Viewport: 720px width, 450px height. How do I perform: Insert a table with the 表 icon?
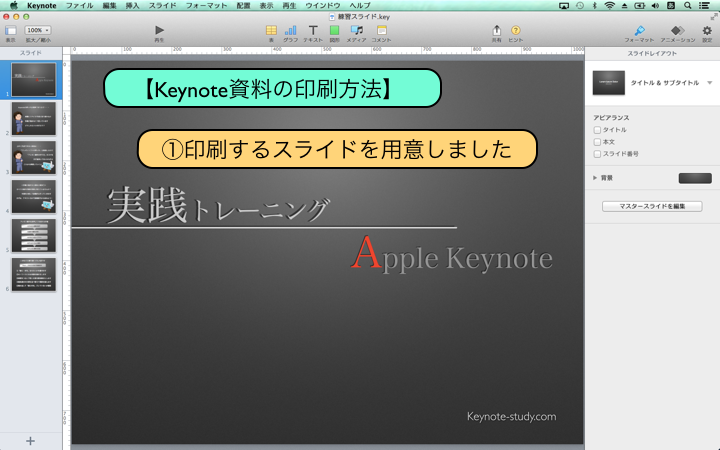pos(271,30)
